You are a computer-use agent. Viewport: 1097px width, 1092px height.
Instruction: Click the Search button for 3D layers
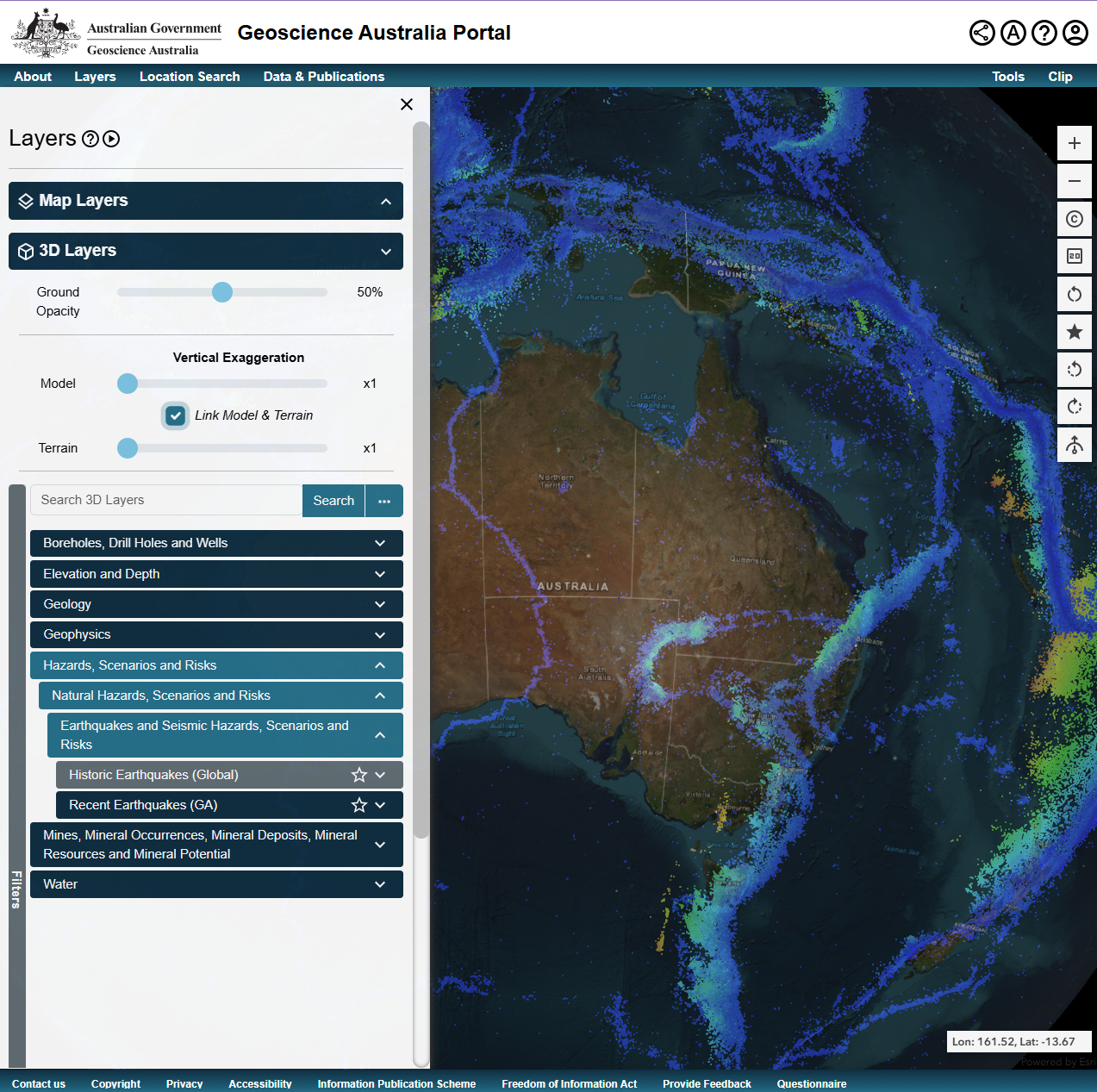coord(333,501)
